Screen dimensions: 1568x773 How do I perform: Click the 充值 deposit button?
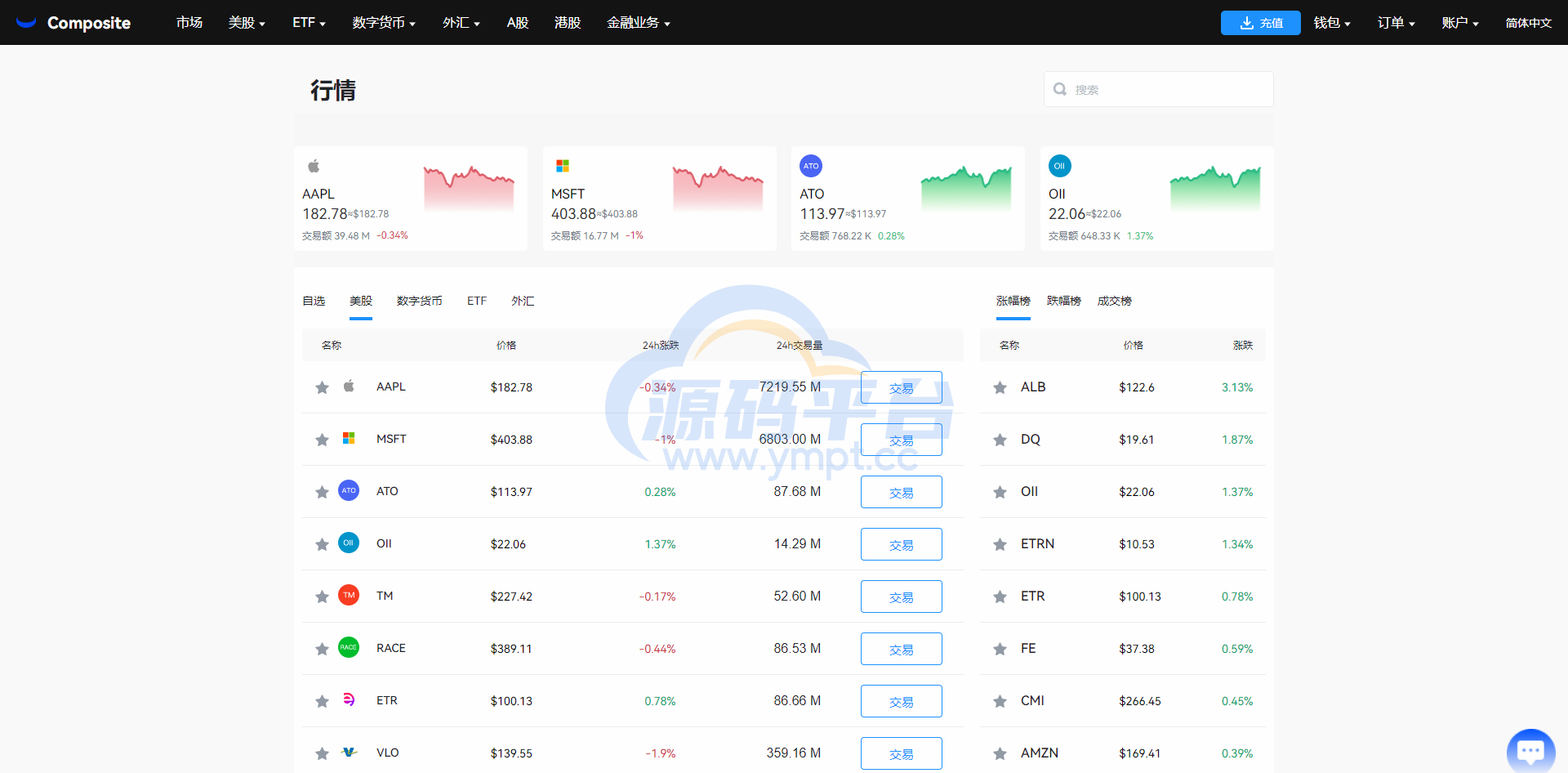point(1261,23)
